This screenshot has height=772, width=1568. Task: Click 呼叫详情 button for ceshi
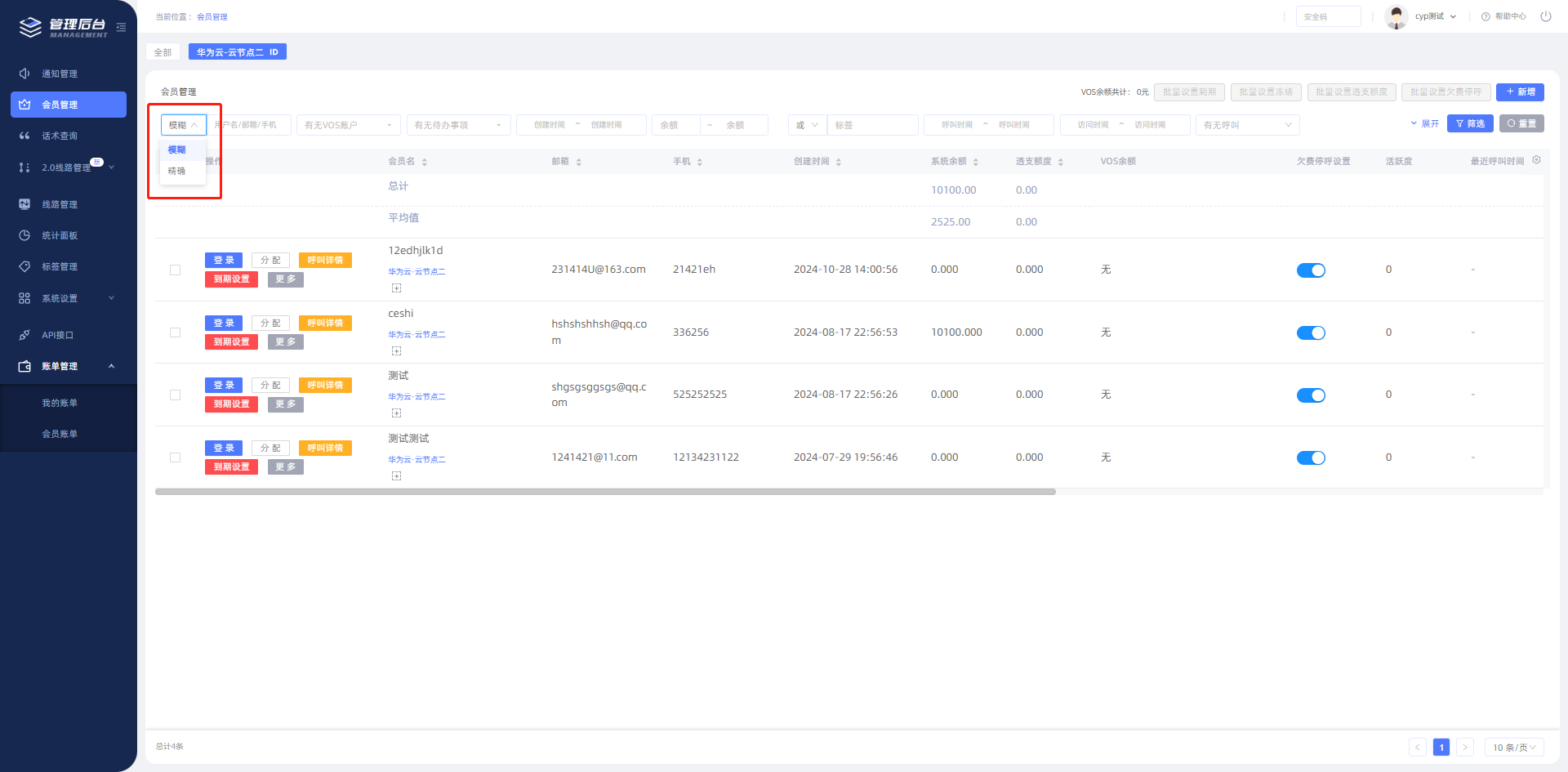pos(325,323)
